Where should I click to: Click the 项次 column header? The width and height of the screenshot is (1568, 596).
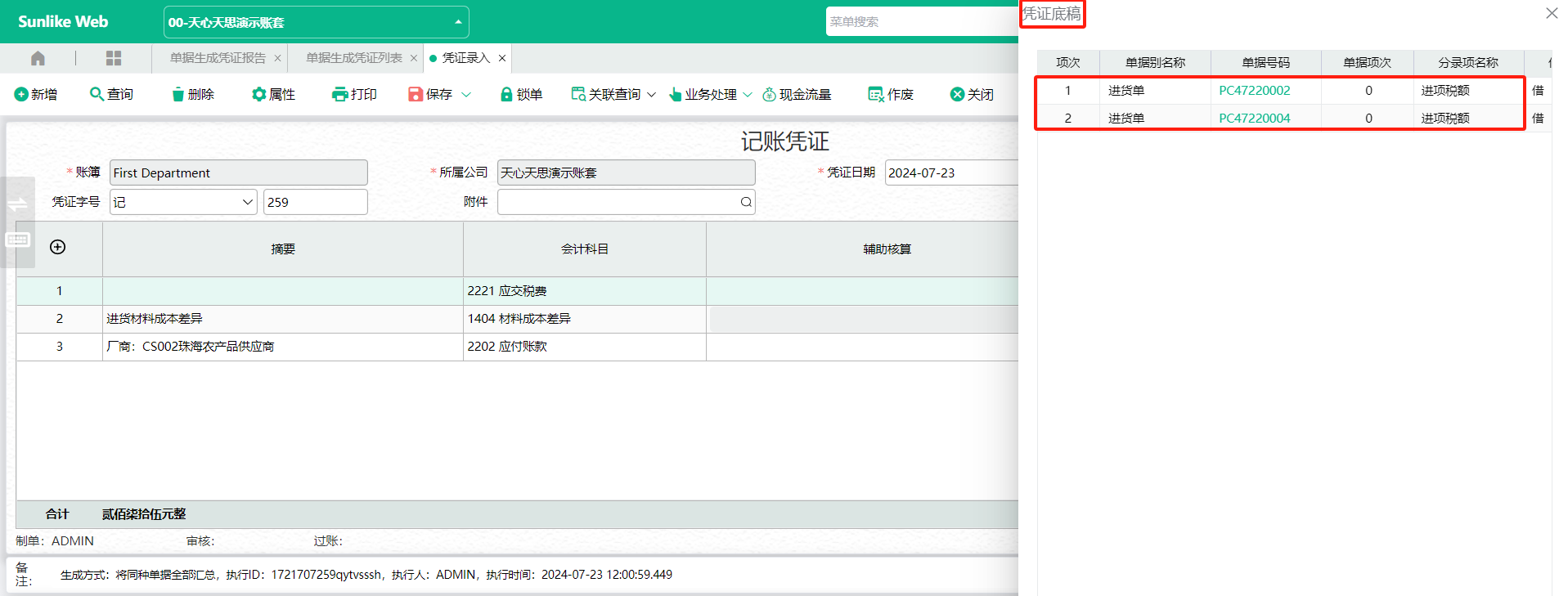[x=1068, y=63]
